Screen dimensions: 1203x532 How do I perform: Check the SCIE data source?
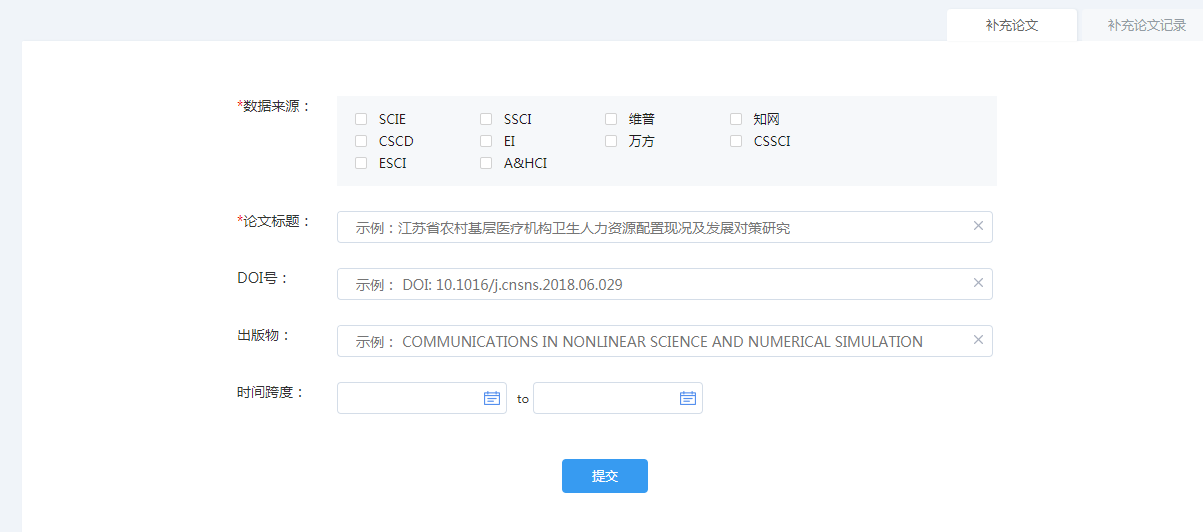coord(361,119)
